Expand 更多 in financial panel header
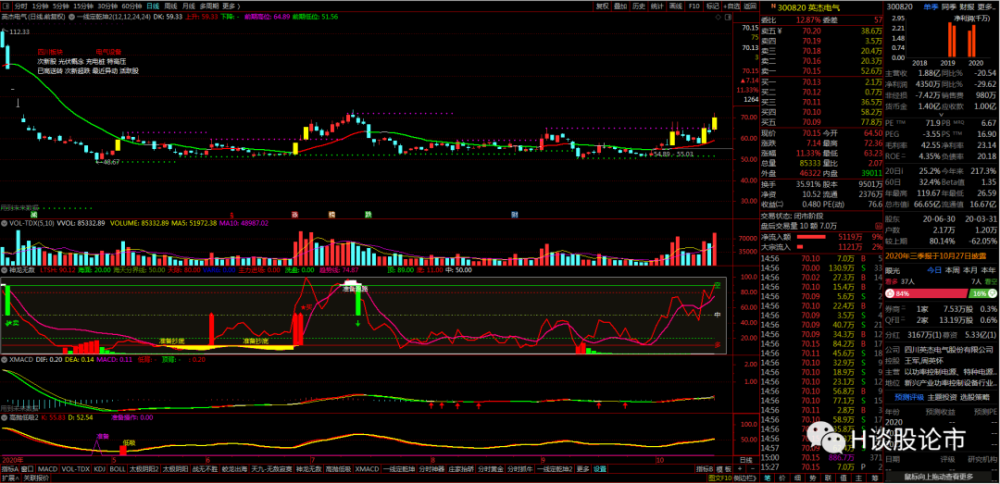 coord(987,6)
